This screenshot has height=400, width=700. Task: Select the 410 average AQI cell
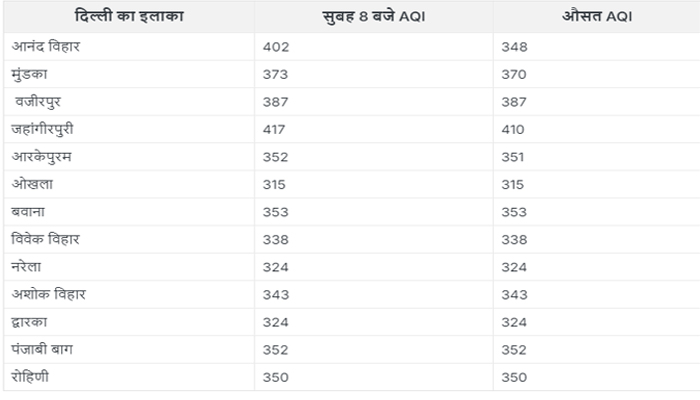(515, 129)
